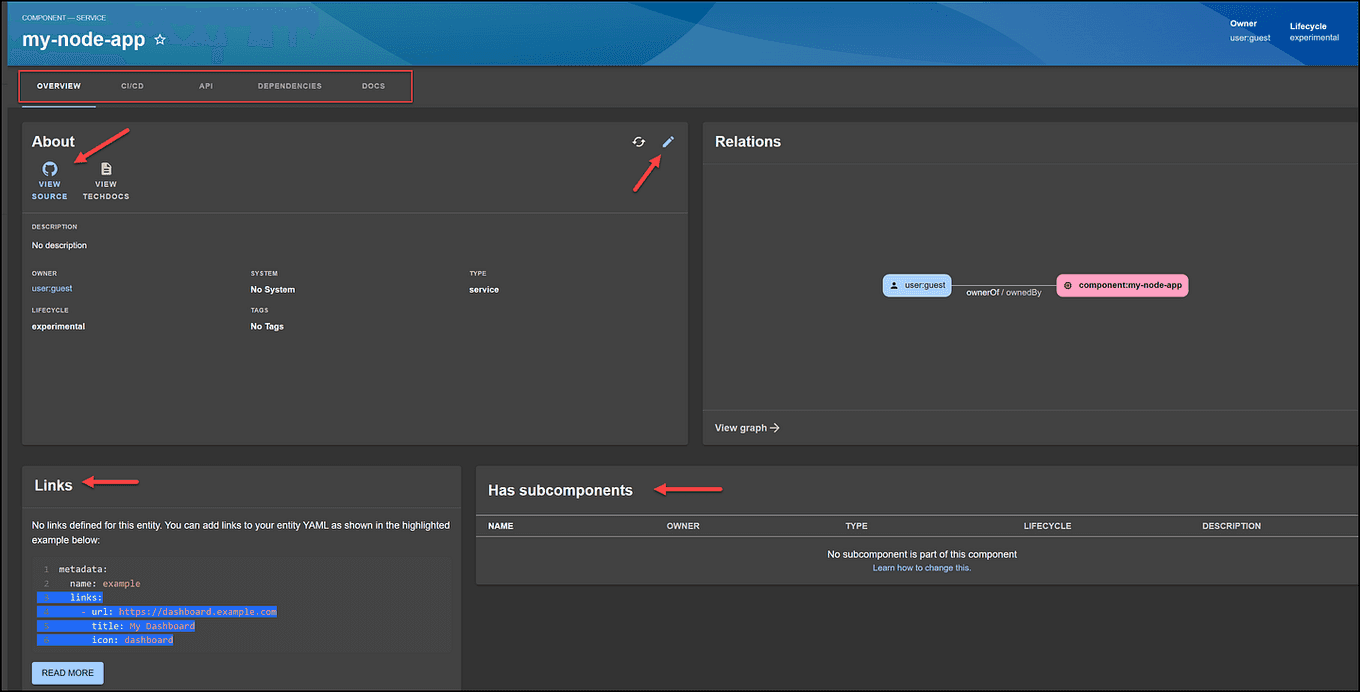Click the user:guest owner link in About
Screen dimensions: 1360x692
pyautogui.click(x=51, y=288)
